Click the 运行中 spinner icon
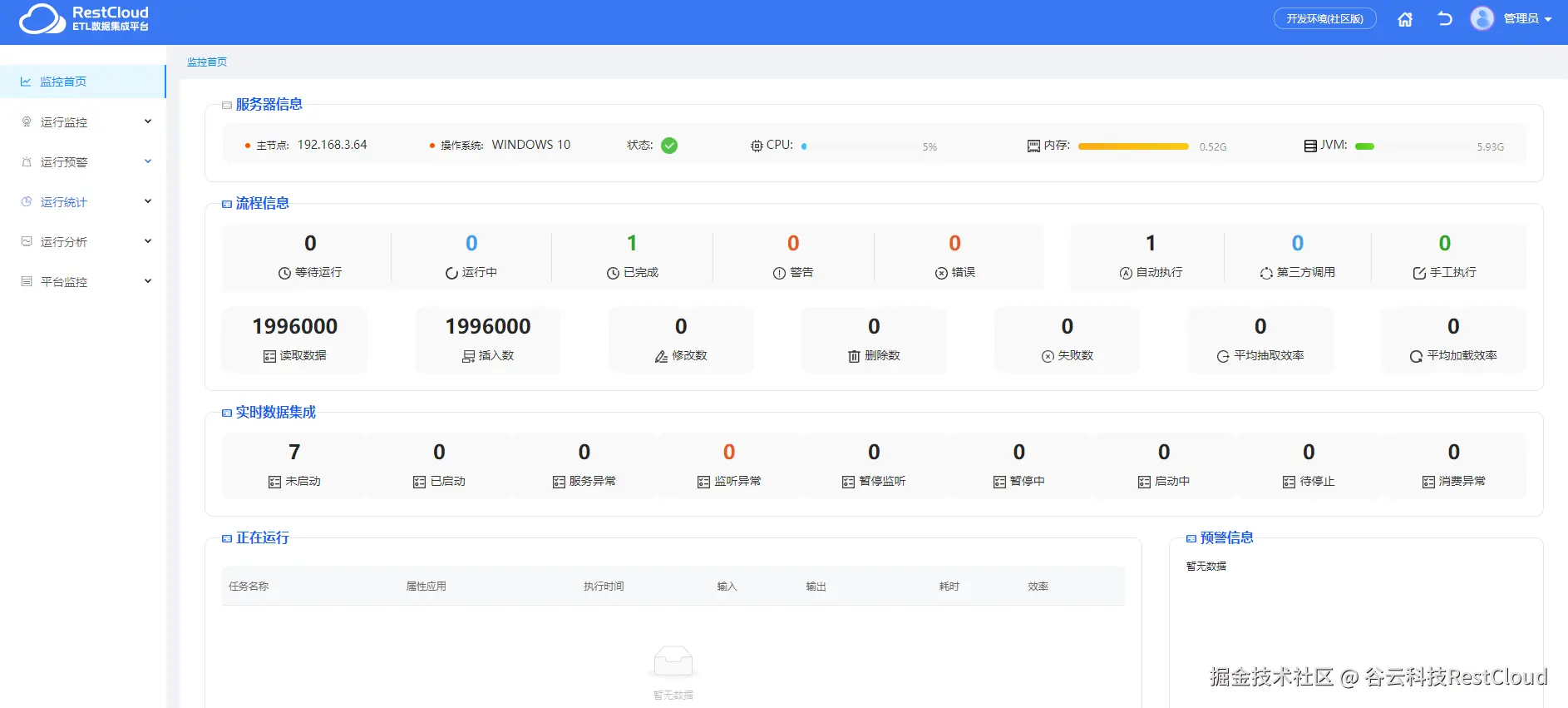Viewport: 1568px width, 708px height. (x=451, y=273)
